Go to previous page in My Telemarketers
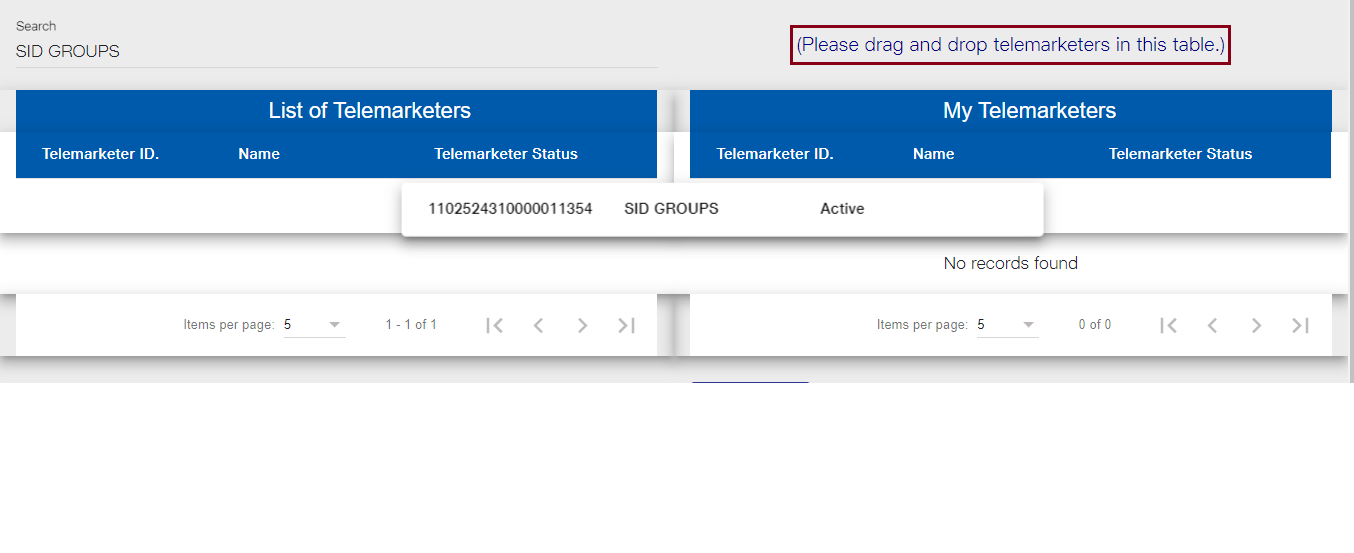 (1212, 325)
